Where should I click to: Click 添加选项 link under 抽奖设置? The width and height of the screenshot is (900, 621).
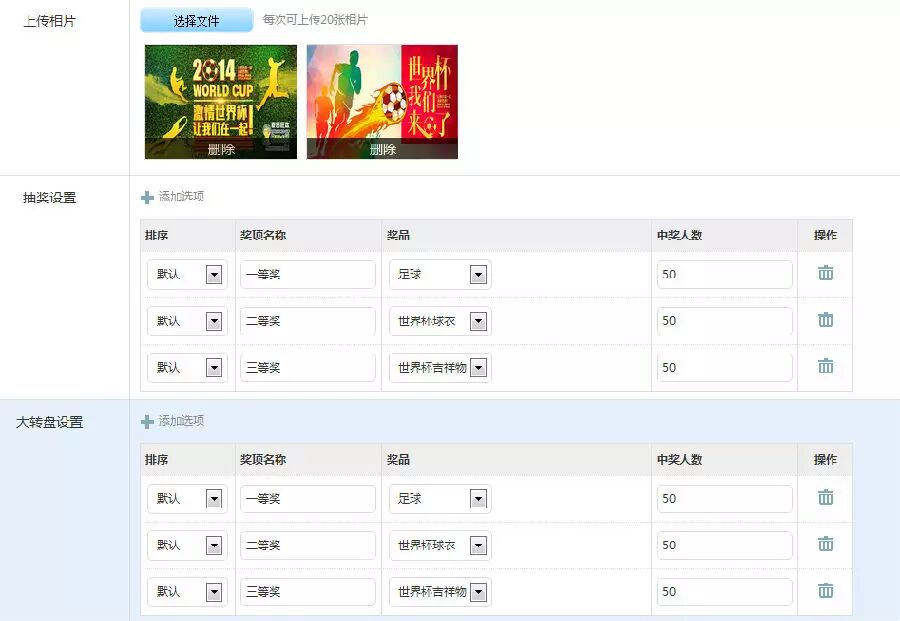coord(181,196)
